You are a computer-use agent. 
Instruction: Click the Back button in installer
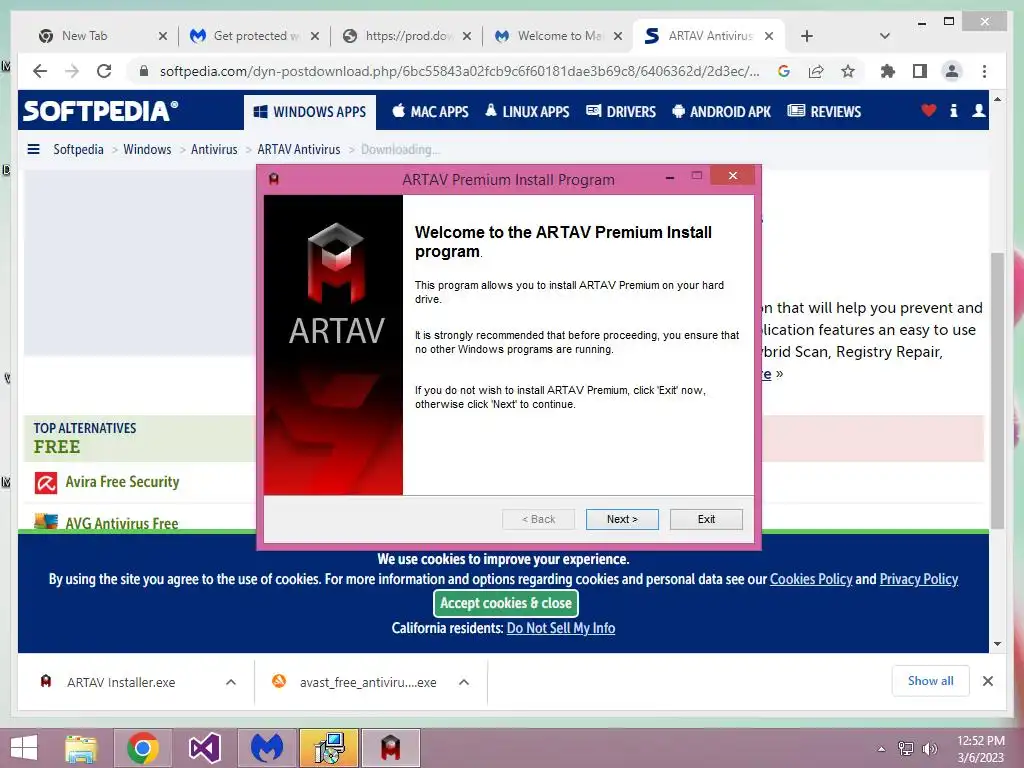539,519
